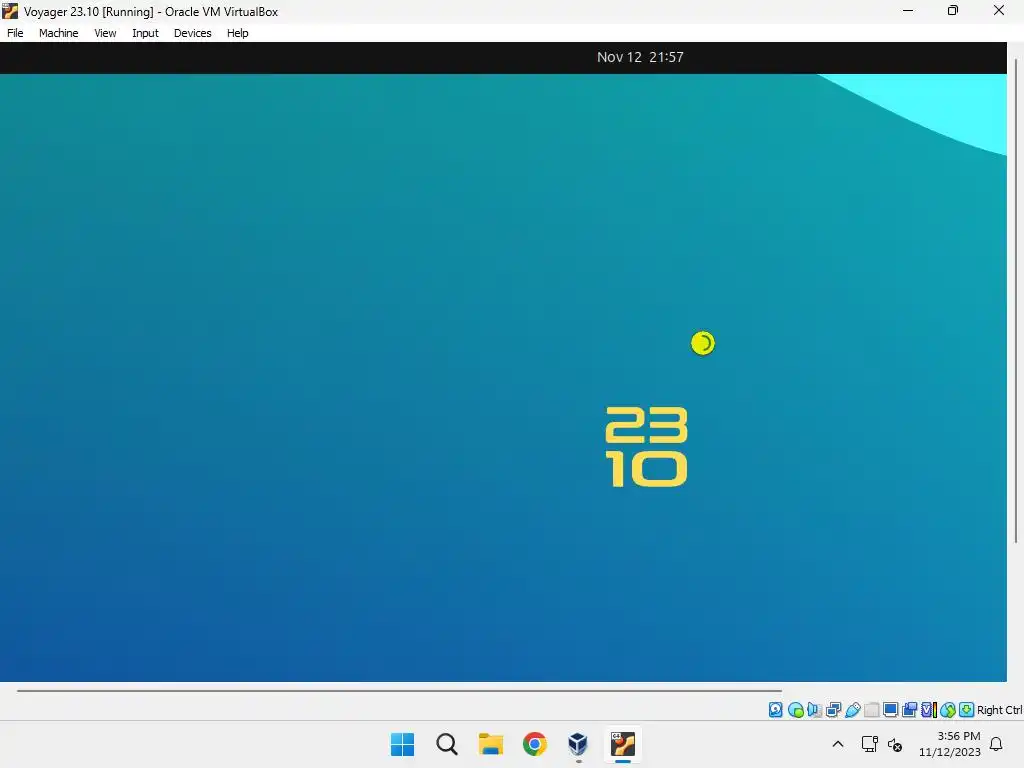Minimize the VirtualBox window

pos(908,10)
